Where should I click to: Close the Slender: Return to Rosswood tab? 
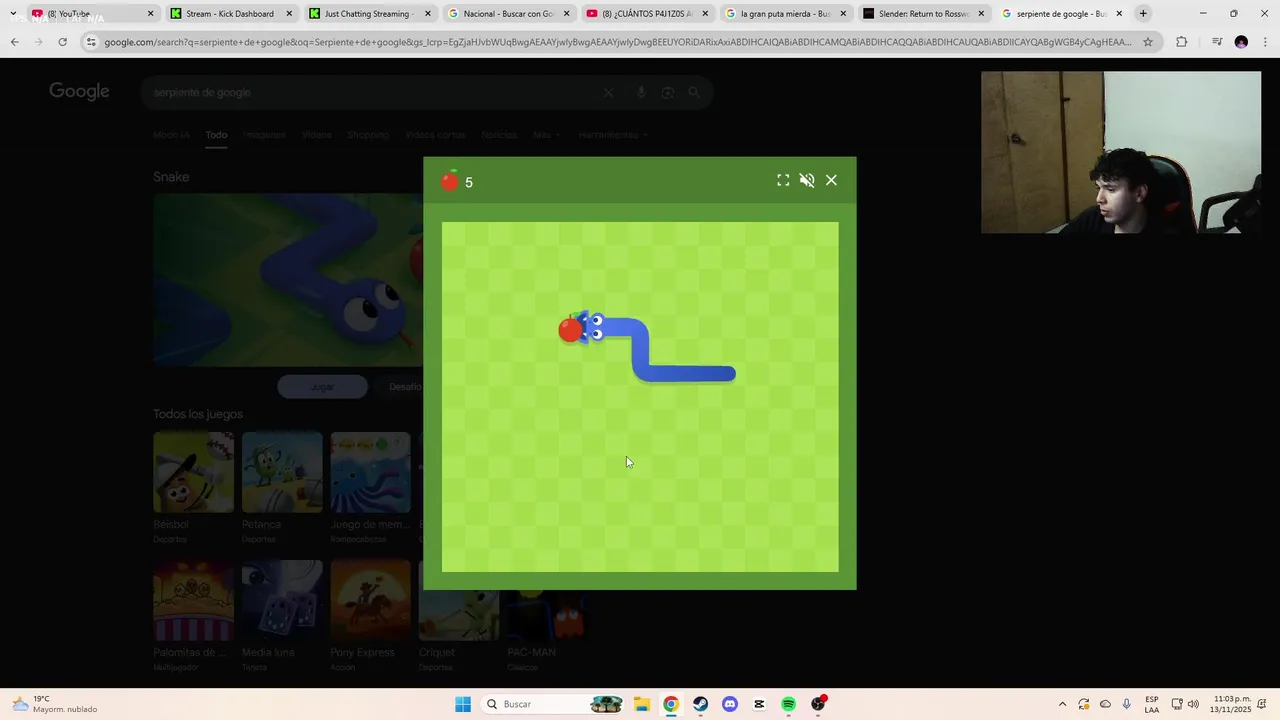981,14
